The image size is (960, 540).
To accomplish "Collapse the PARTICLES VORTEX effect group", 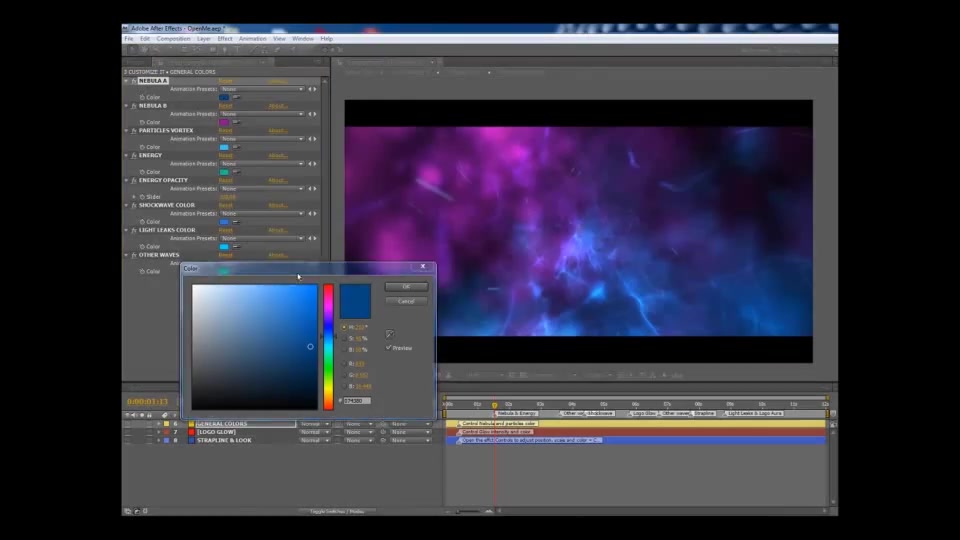I will point(127,130).
